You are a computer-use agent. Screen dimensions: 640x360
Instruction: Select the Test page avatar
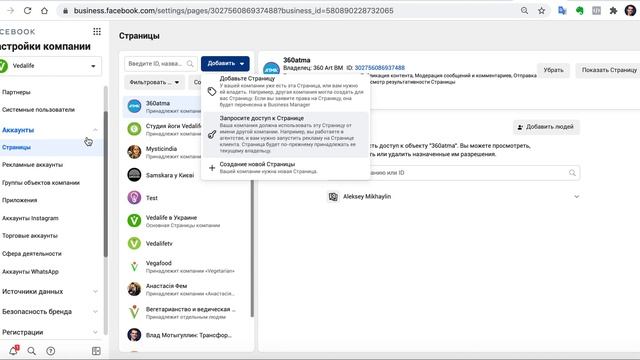[x=134, y=198]
